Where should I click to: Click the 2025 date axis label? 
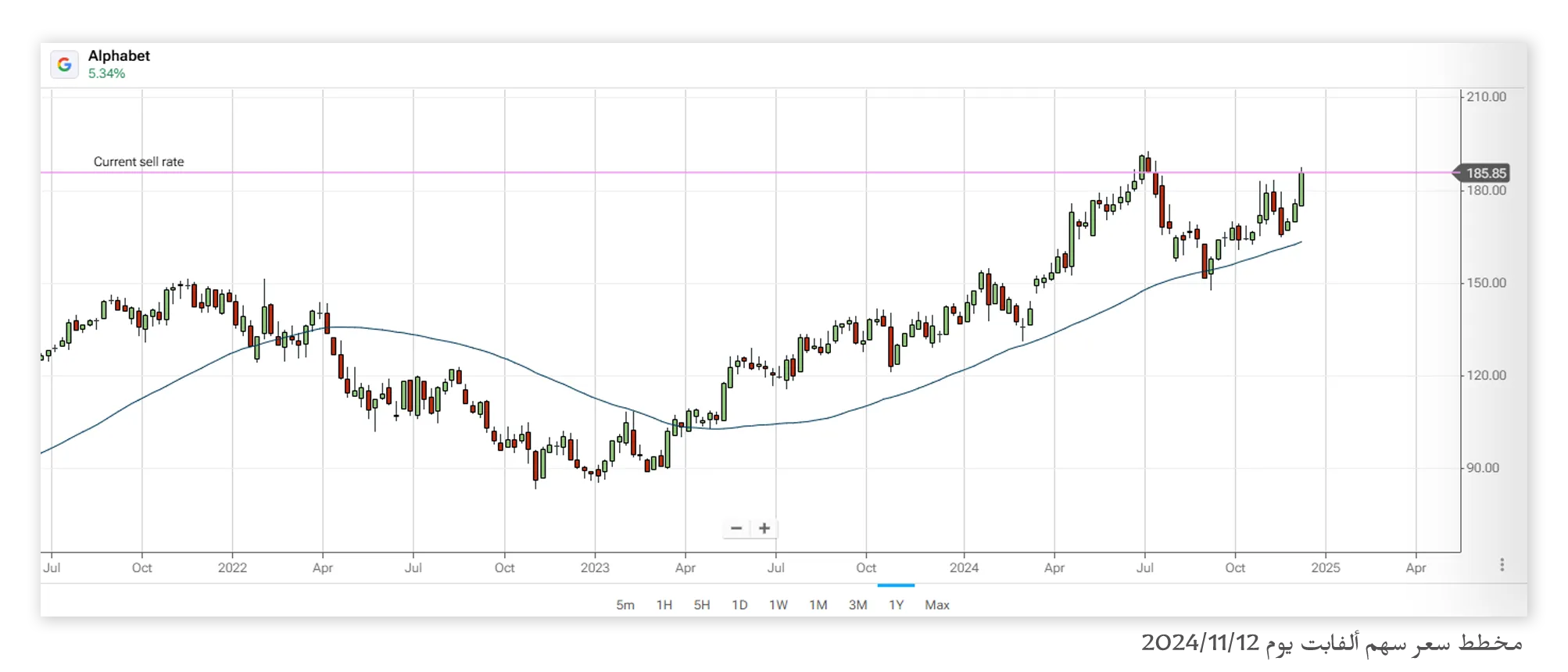coord(1326,568)
